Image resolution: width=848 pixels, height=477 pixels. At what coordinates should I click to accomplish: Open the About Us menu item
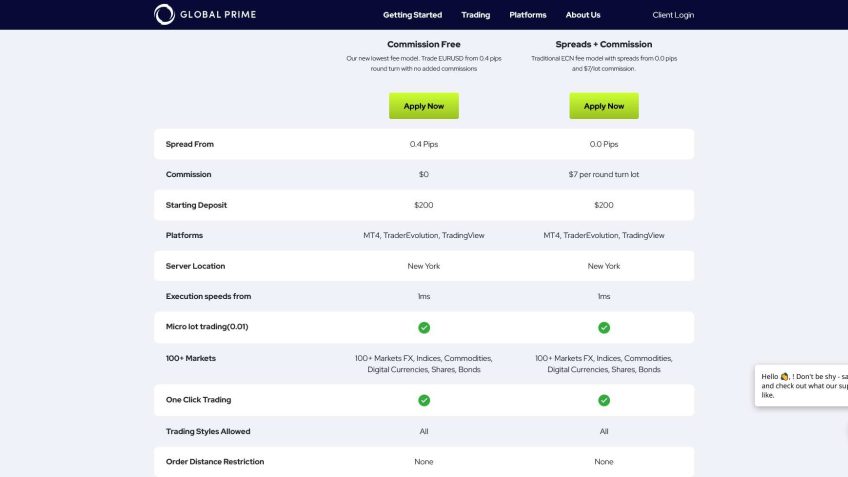pyautogui.click(x=583, y=15)
